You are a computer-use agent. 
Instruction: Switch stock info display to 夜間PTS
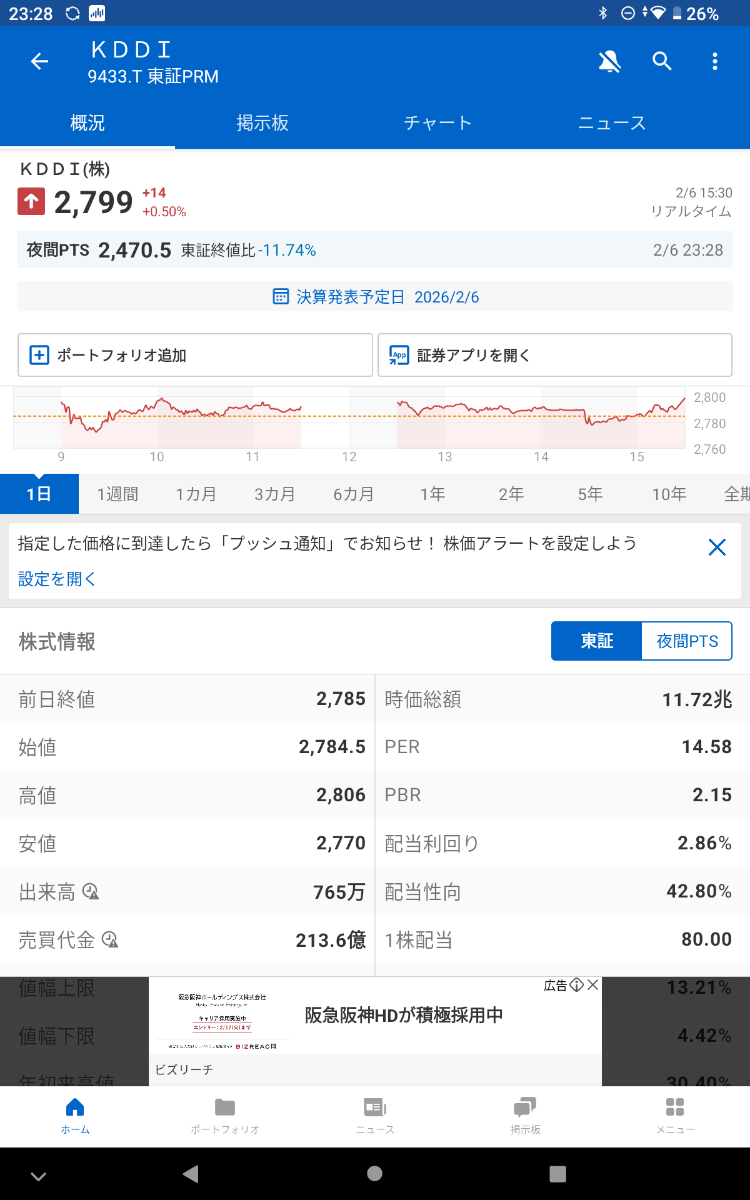(x=687, y=641)
